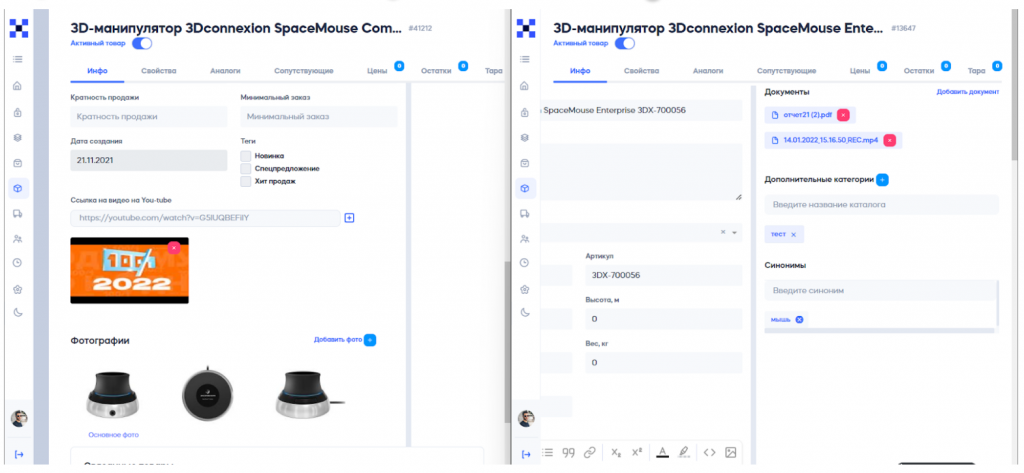Click Кратность продажи input field
The width and height of the screenshot is (1024, 473).
149,117
